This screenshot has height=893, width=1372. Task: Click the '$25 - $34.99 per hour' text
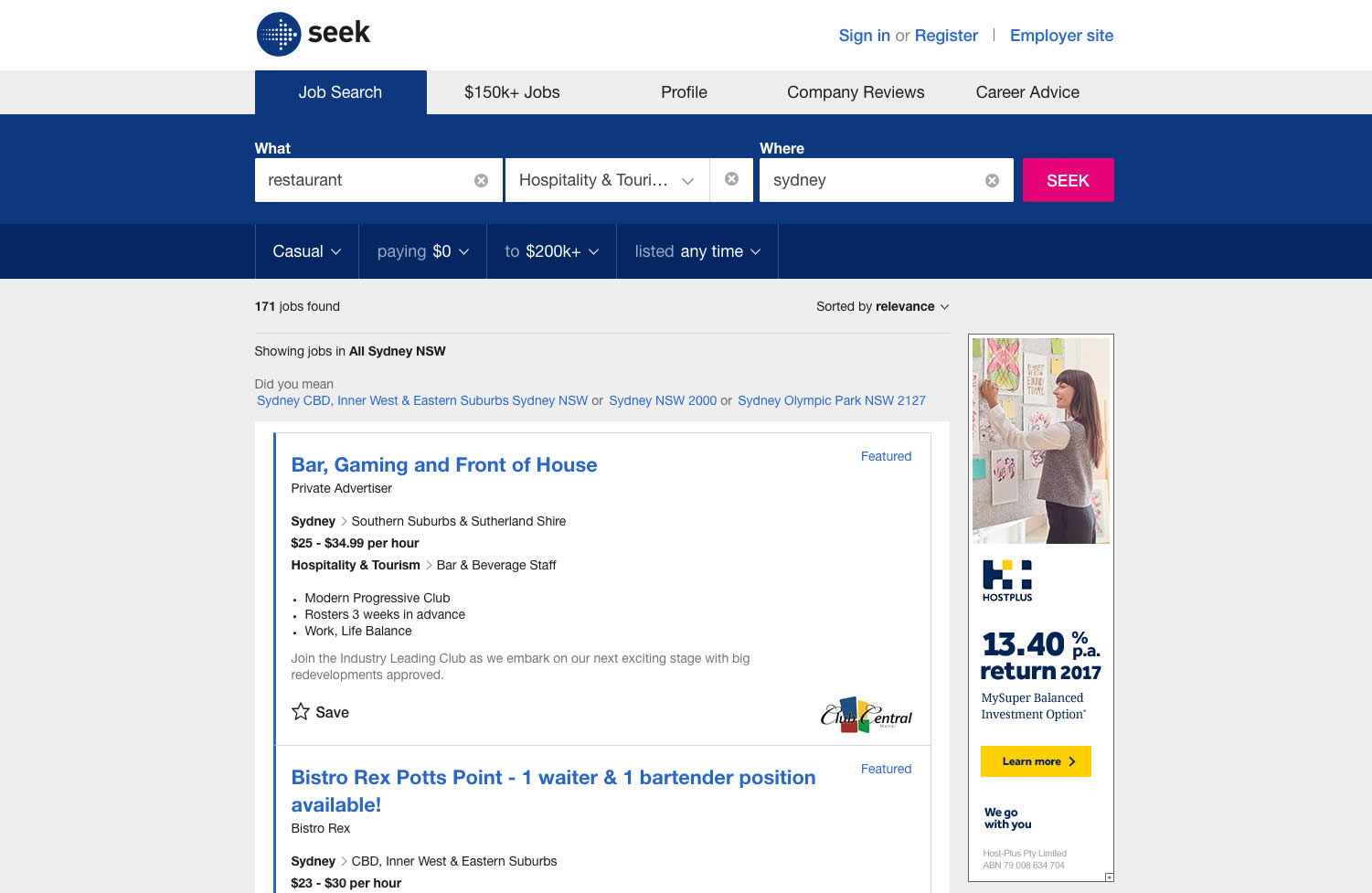[x=355, y=543]
